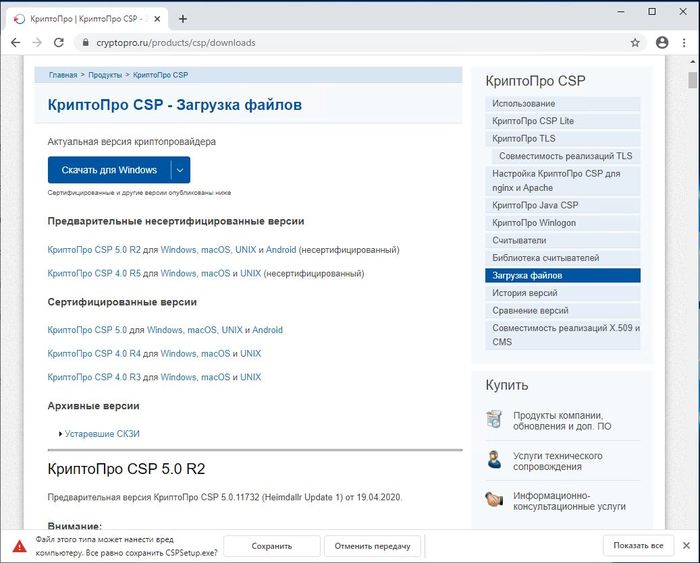
Task: Open Совместимость реализаций X.509 и CMS
Action: click(x=562, y=335)
